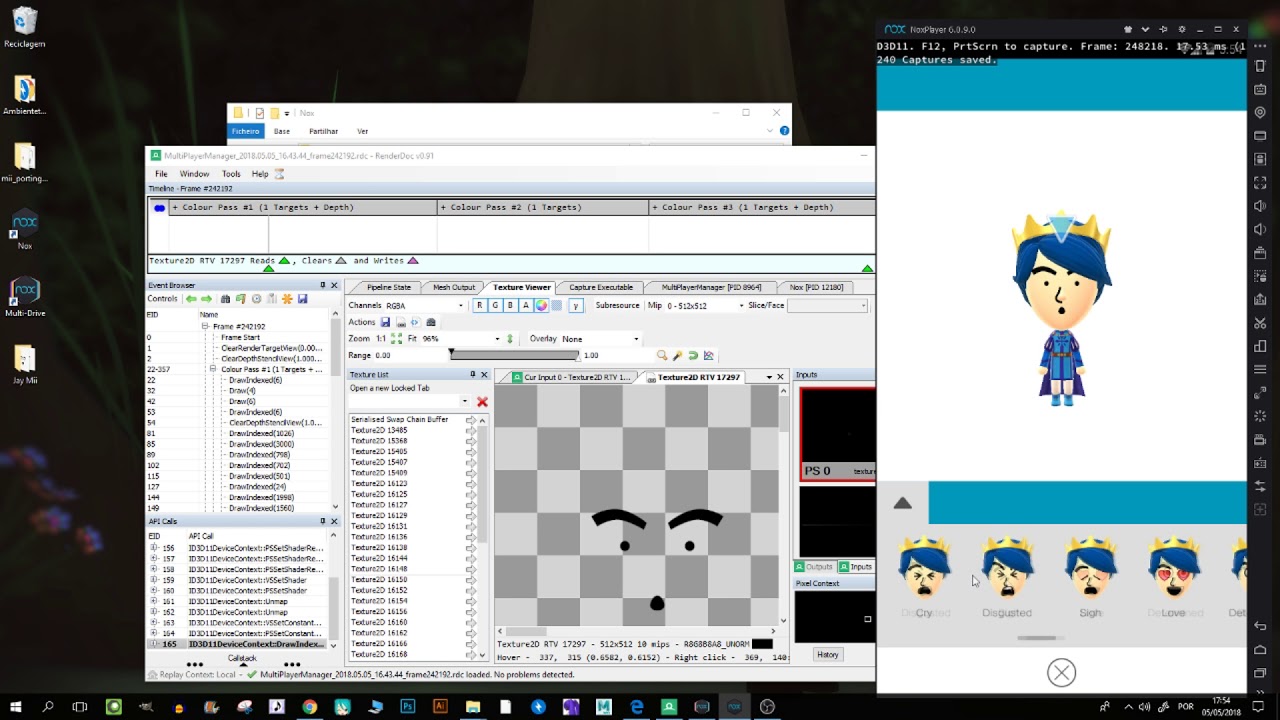Click the History button in Pixel Context

click(x=827, y=654)
